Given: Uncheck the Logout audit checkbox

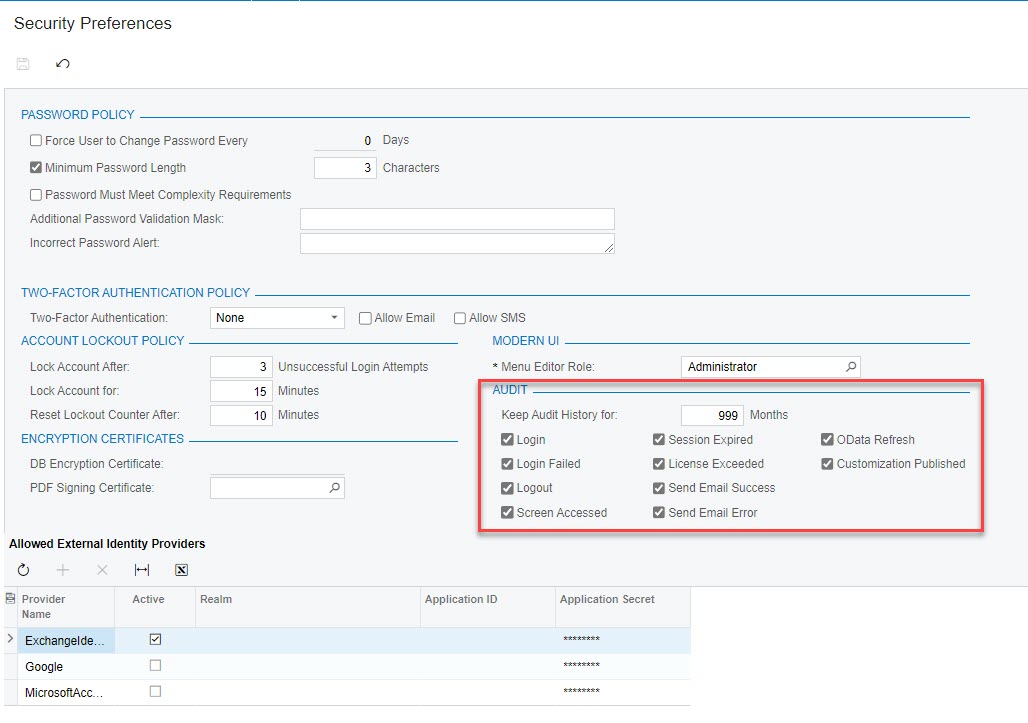Looking at the screenshot, I should pos(507,488).
